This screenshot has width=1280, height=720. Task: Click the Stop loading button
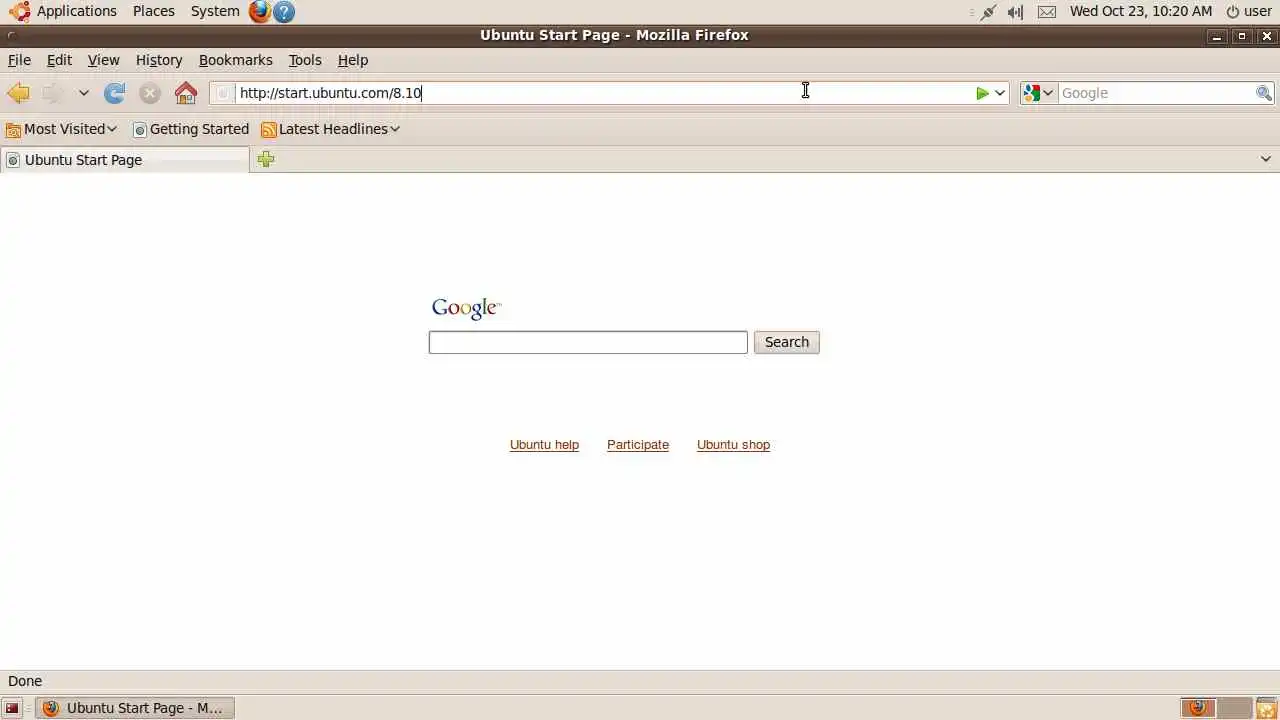coord(150,93)
